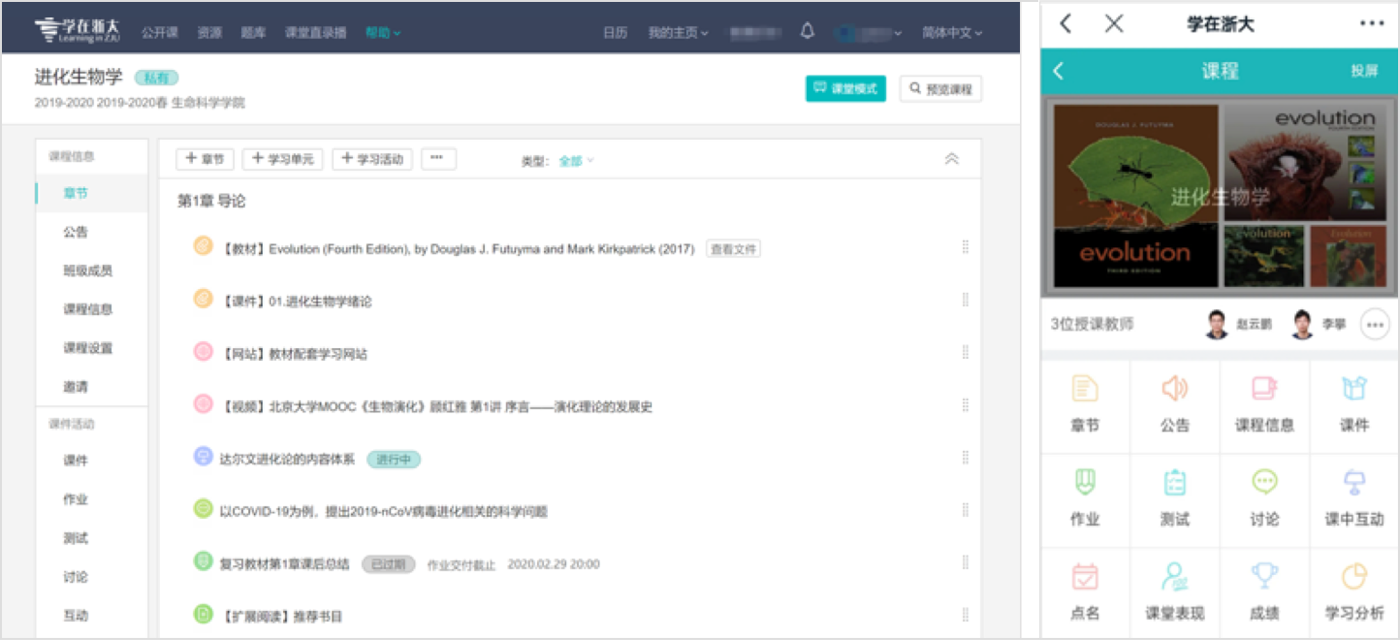Enable 课堂模式 classroom mode
The width and height of the screenshot is (1400, 640).
846,88
